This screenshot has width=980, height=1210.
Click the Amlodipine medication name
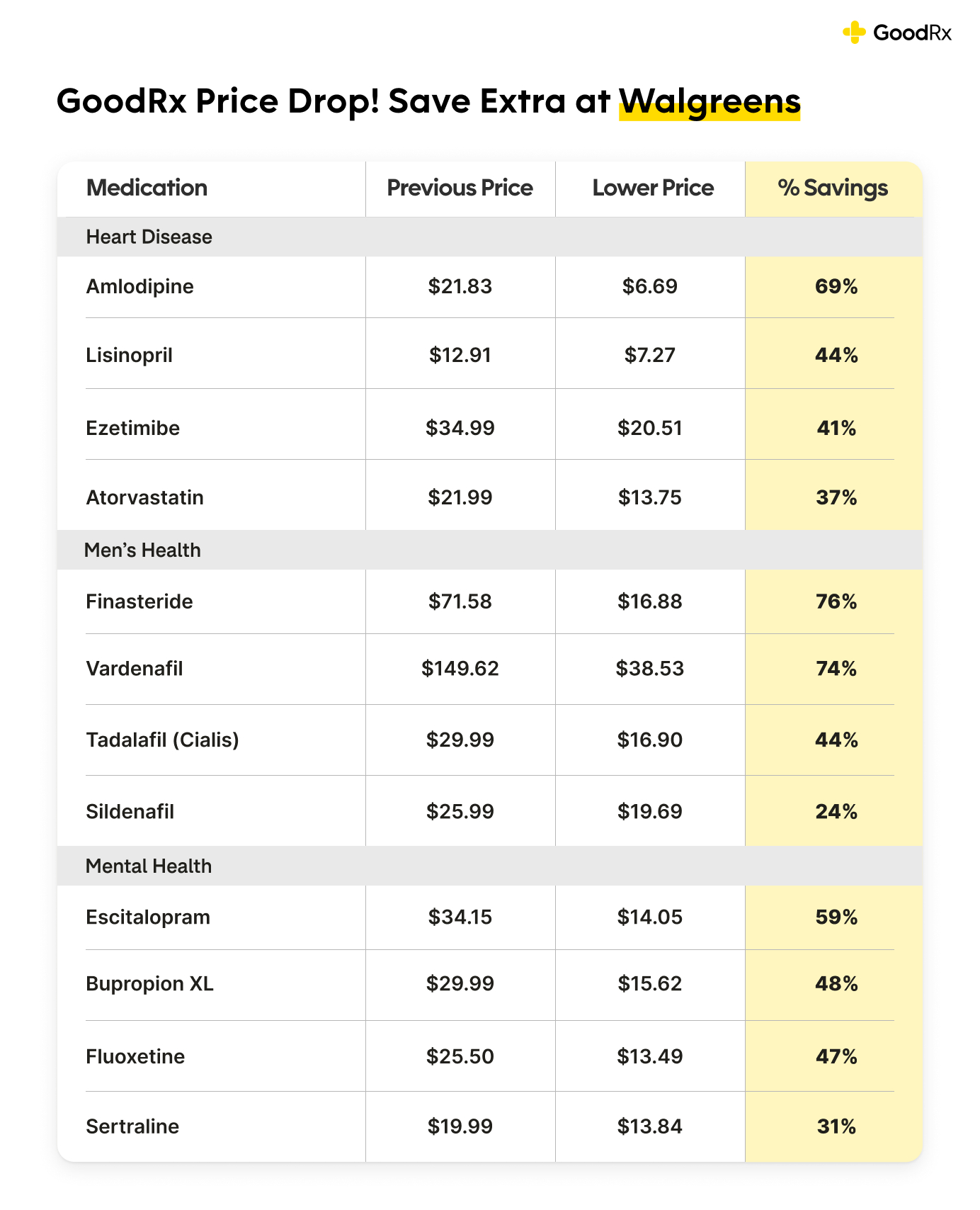(x=139, y=286)
